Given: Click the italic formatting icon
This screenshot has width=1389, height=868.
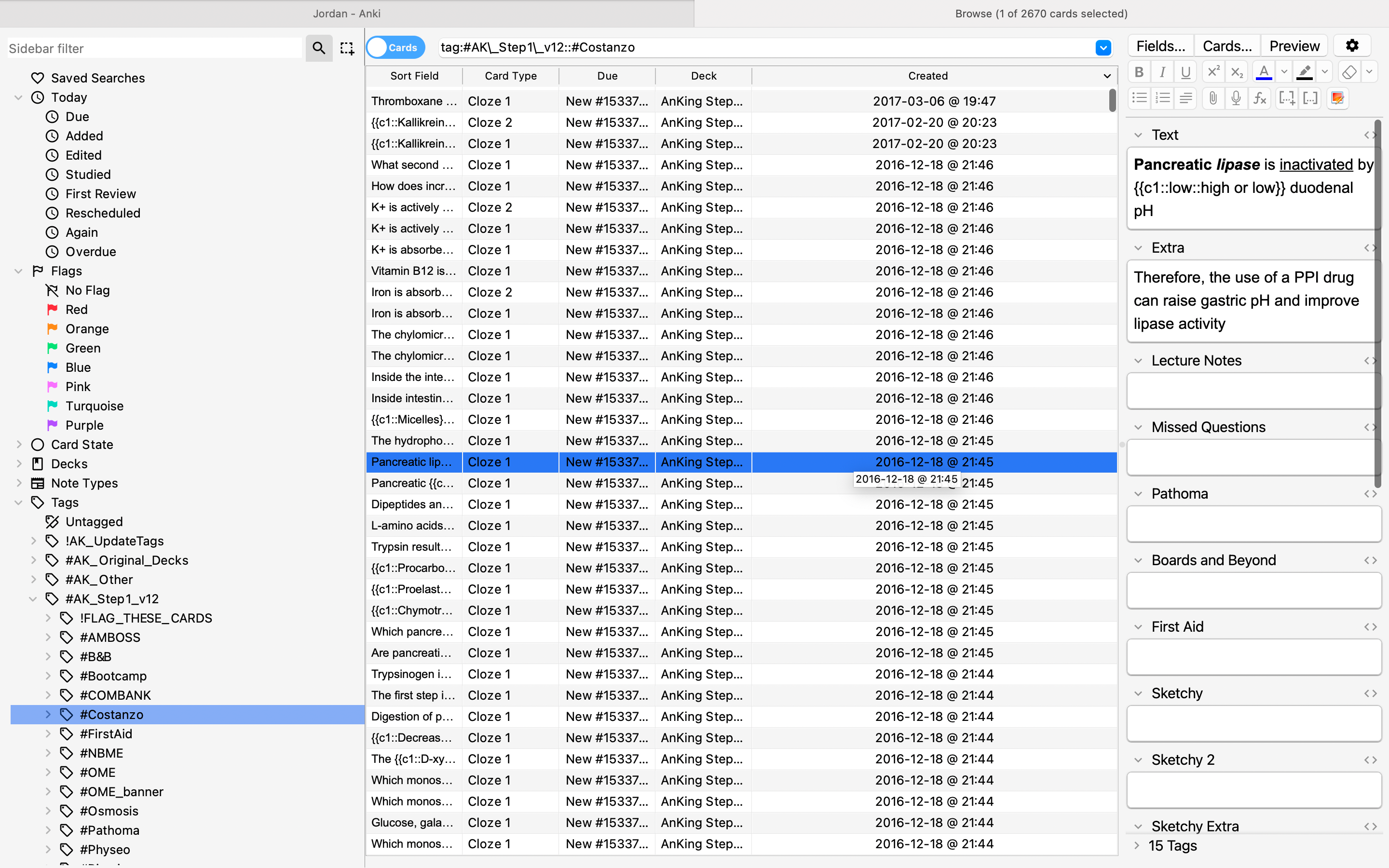Looking at the screenshot, I should 1162,72.
